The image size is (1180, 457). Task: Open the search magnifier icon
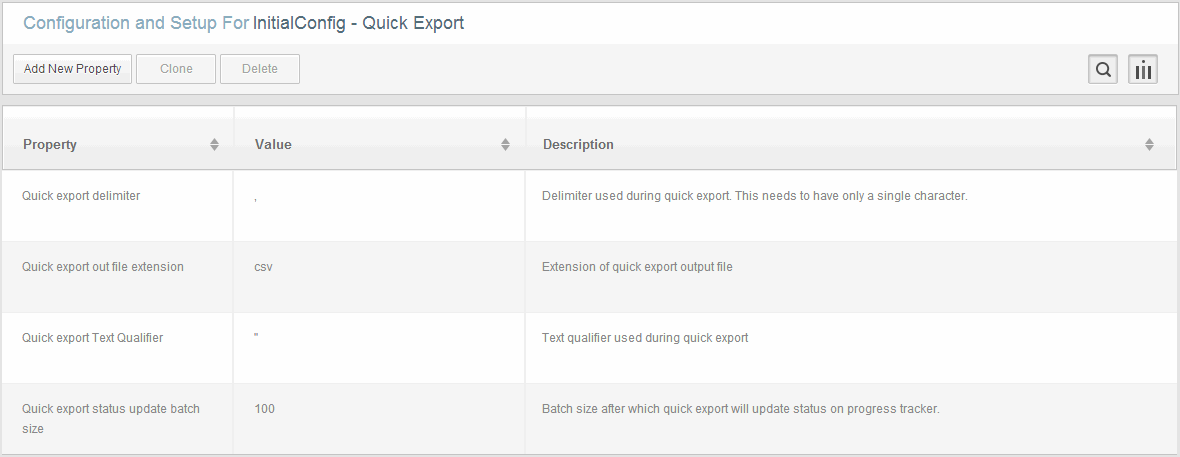[x=1102, y=69]
